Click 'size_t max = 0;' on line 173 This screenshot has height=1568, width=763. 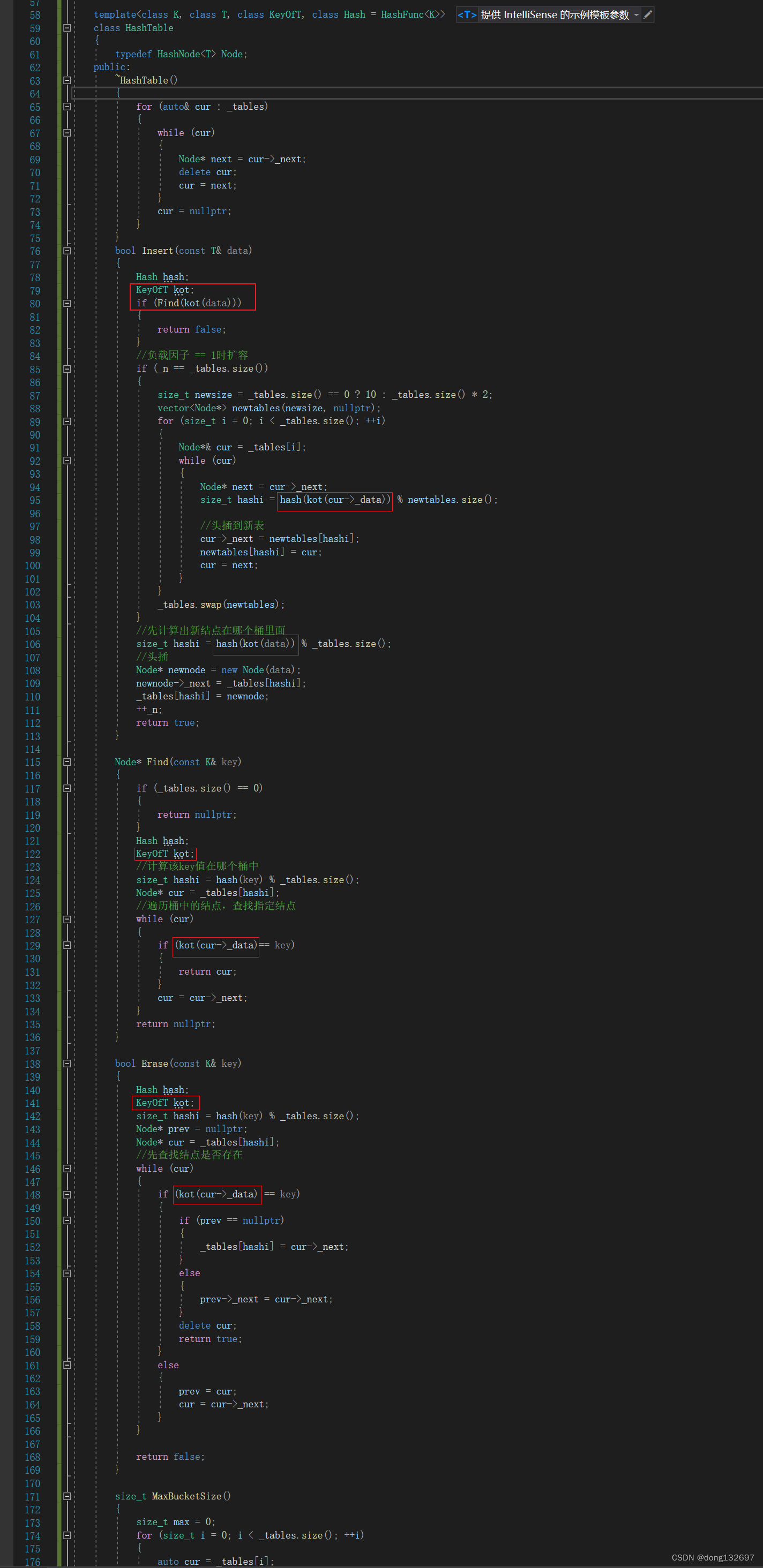[x=176, y=1522]
